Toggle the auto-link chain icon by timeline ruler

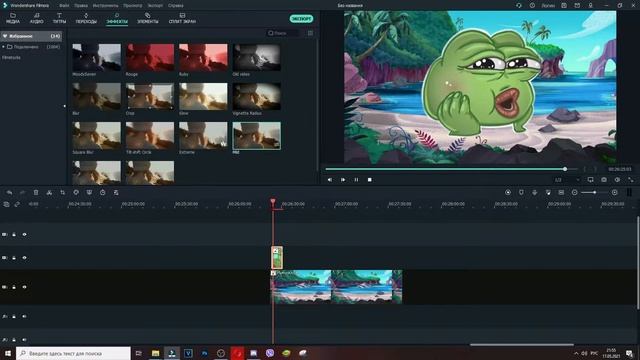coord(17,204)
